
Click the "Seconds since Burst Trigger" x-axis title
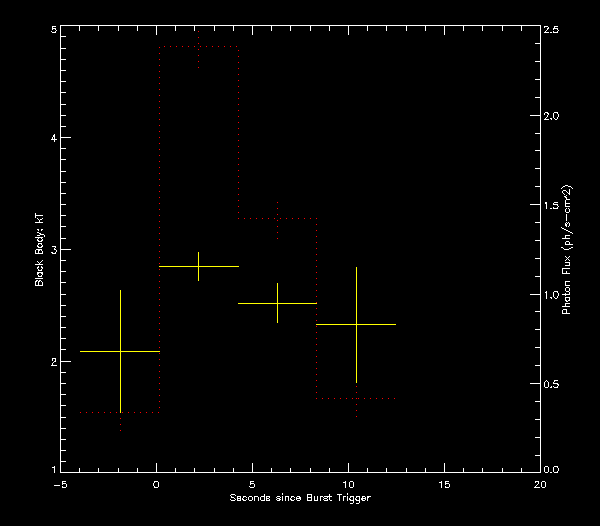pos(299,498)
